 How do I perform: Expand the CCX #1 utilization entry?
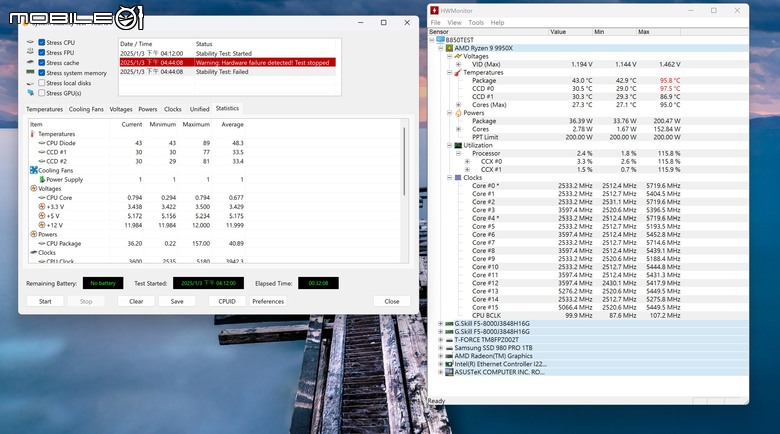click(x=467, y=169)
